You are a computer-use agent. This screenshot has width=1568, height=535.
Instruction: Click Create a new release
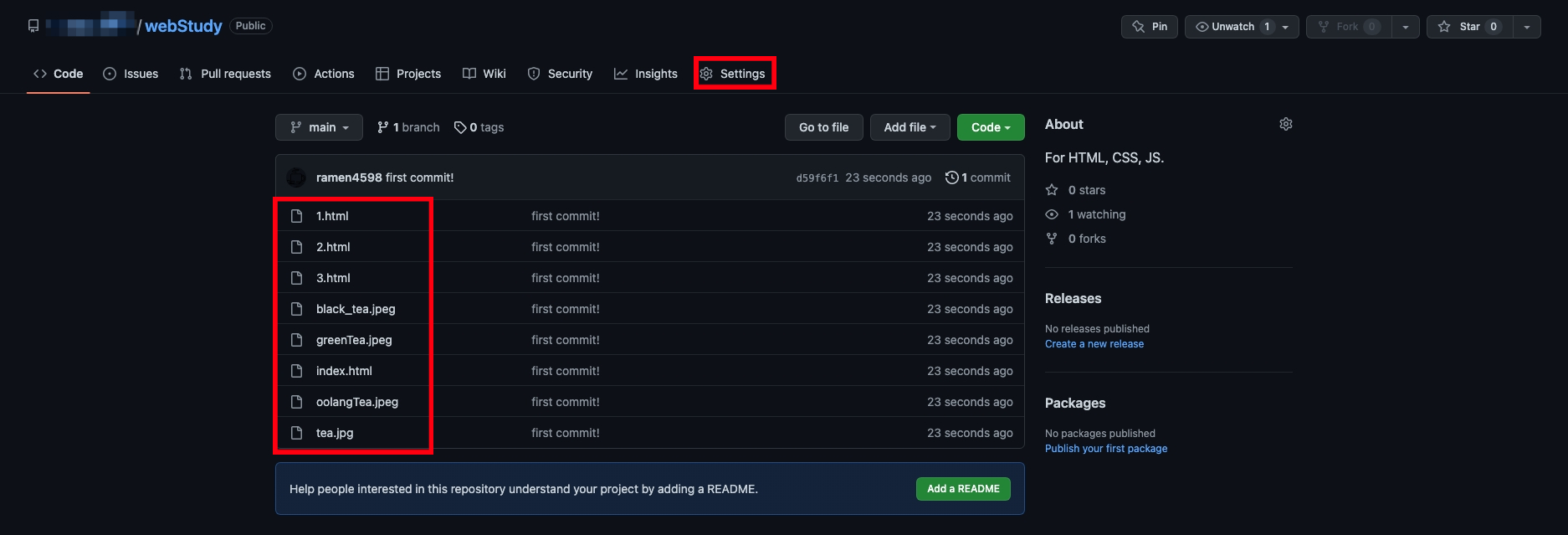tap(1094, 344)
